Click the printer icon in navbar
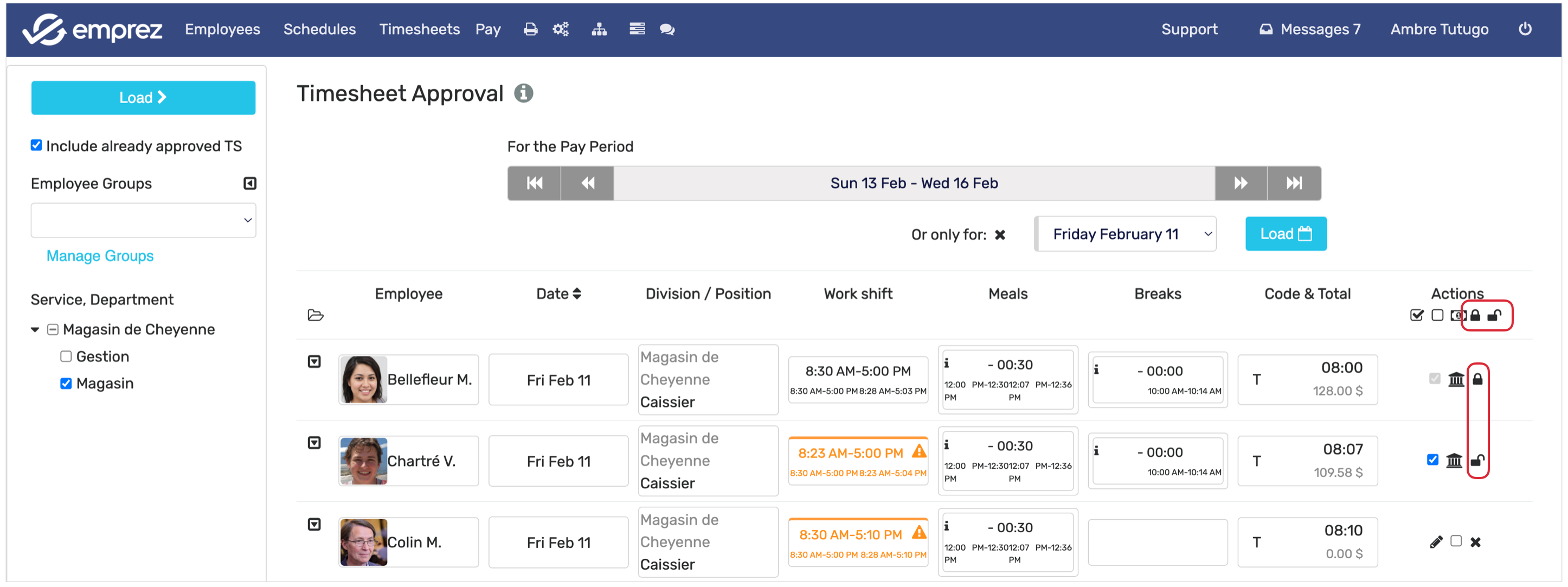 pos(530,29)
